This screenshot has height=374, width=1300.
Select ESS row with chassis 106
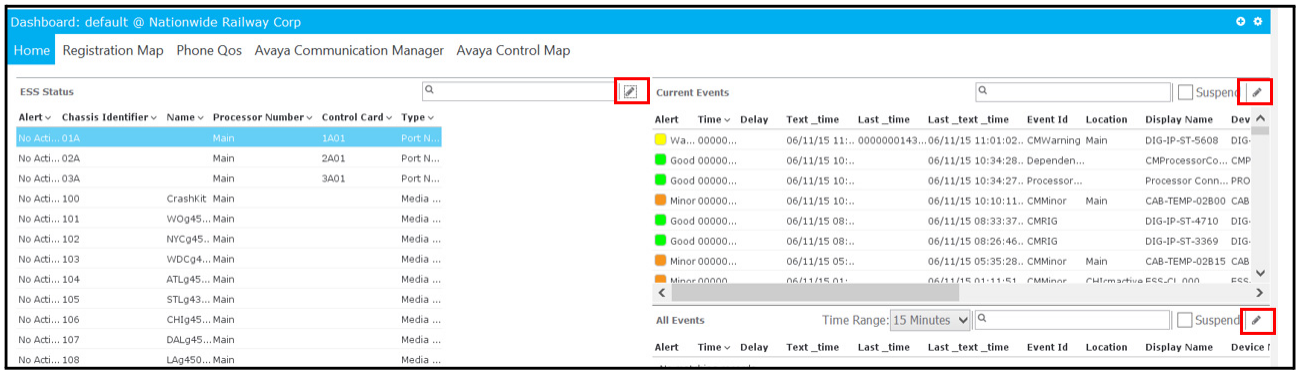point(229,320)
